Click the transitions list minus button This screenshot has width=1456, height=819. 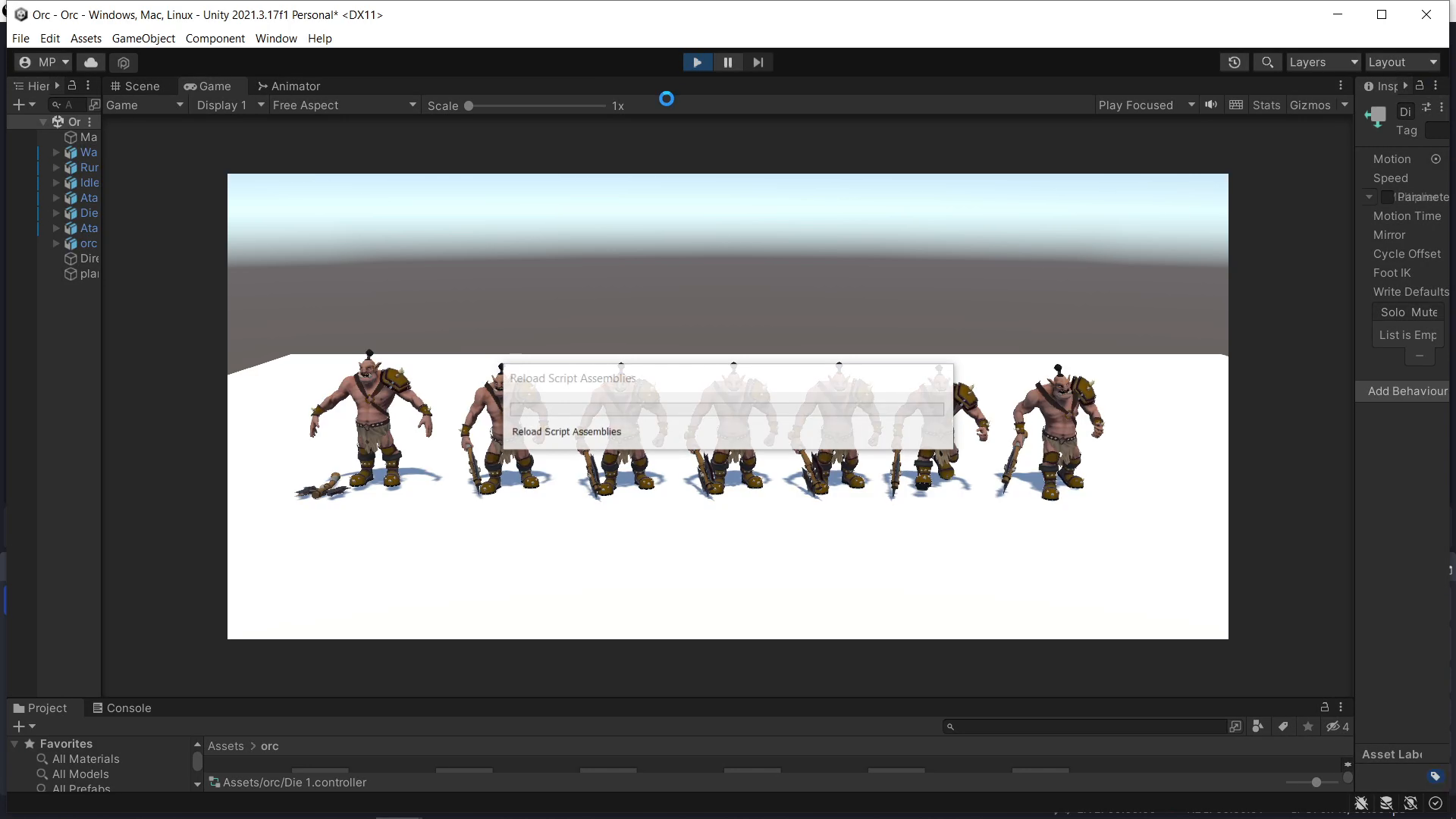point(1420,356)
